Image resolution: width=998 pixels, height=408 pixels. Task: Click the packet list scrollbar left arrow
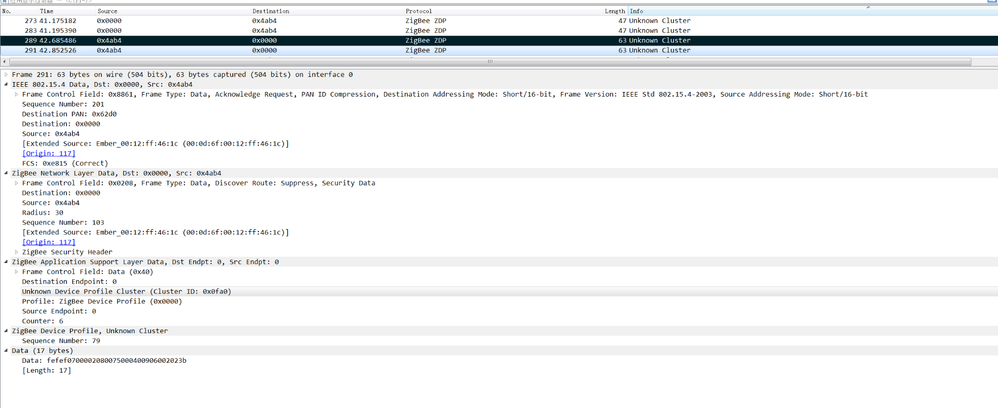[x=5, y=62]
